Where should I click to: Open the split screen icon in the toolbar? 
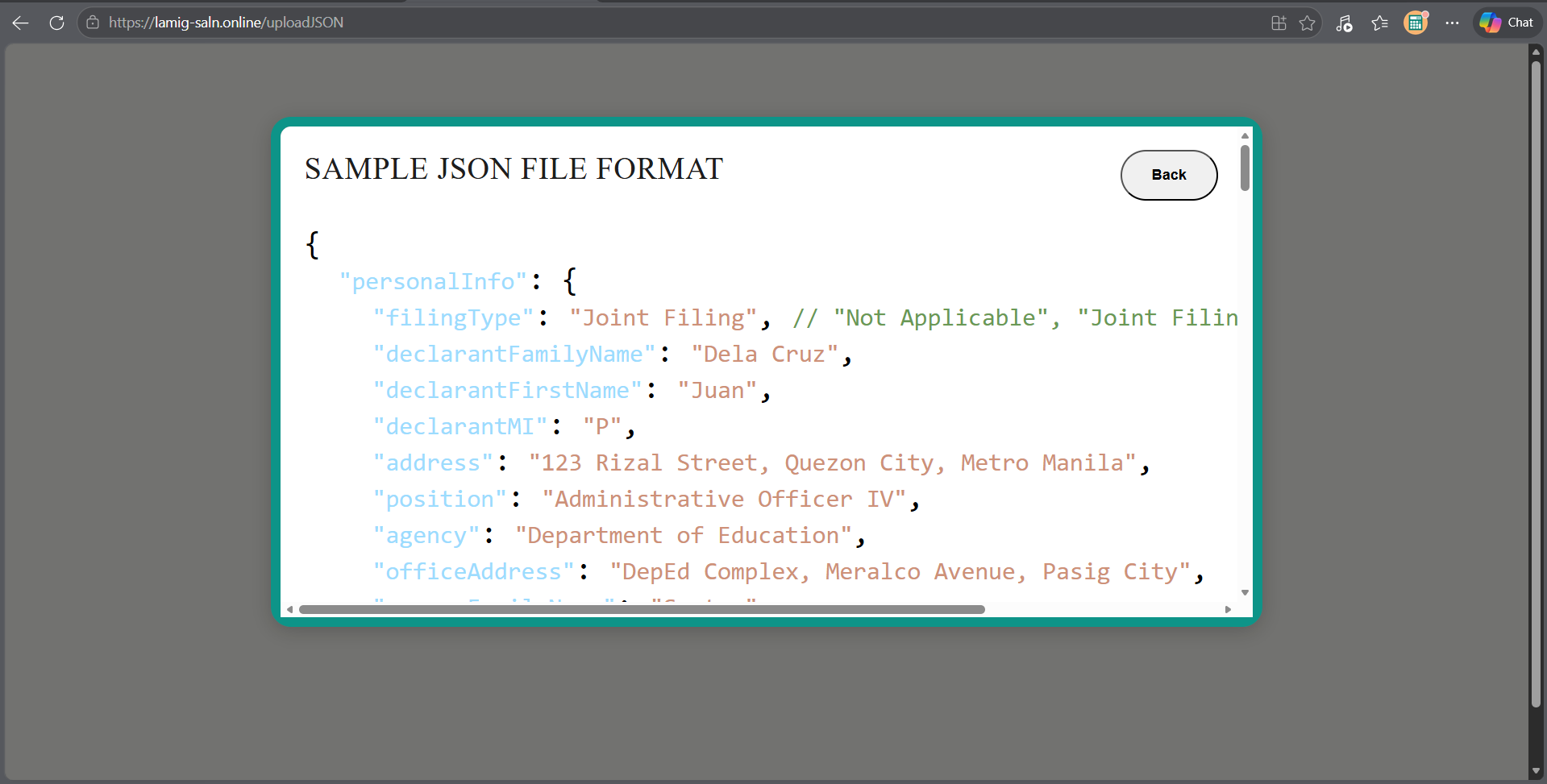pyautogui.click(x=1278, y=23)
